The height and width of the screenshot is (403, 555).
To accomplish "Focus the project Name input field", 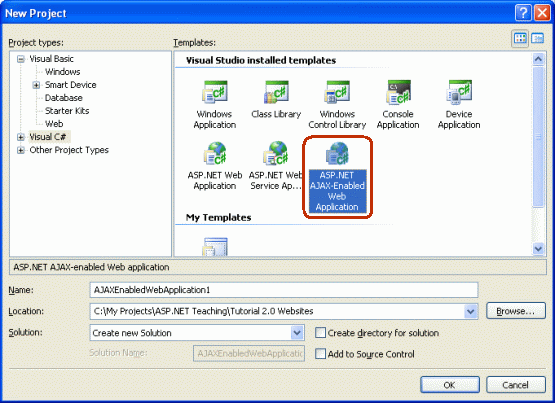I will (284, 290).
